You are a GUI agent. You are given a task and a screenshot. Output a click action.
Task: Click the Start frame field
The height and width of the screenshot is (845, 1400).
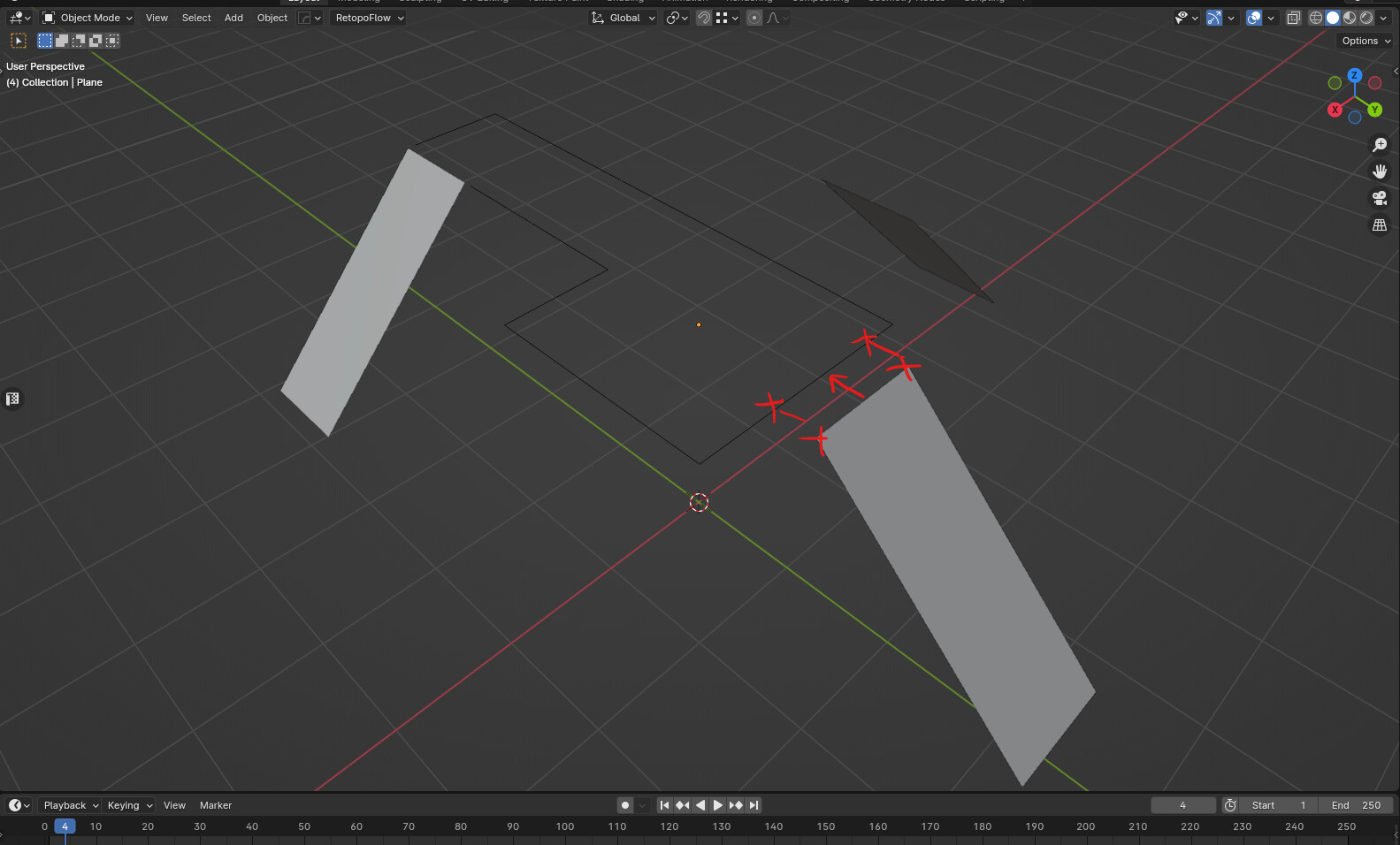[1279, 805]
